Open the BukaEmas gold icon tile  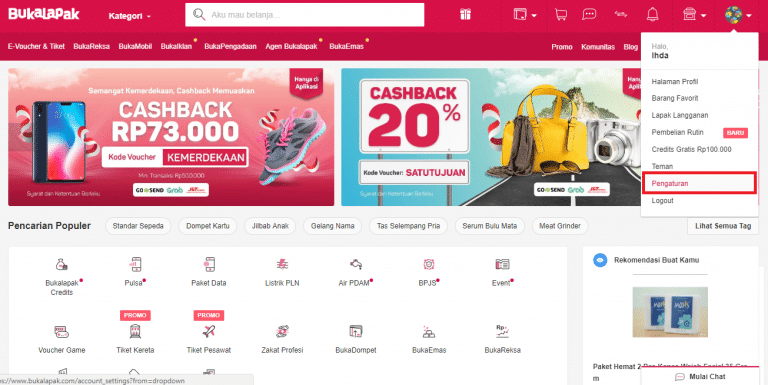[x=429, y=333]
